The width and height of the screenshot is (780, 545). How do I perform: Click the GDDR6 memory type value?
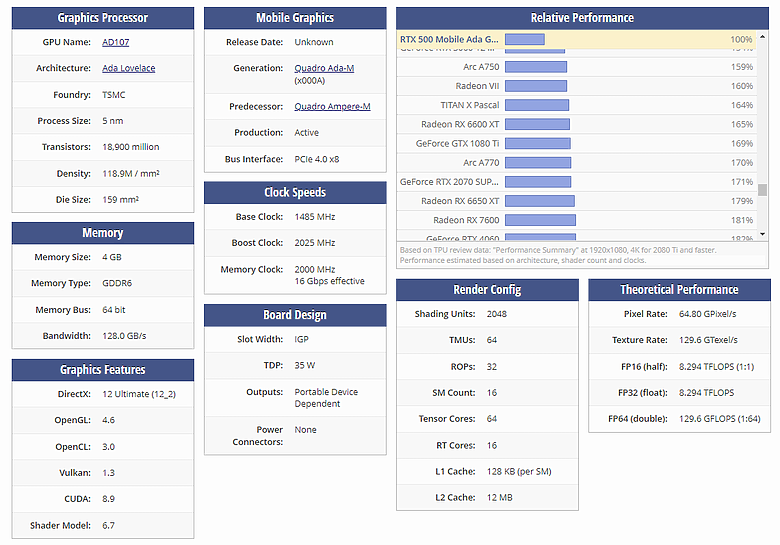tap(117, 283)
